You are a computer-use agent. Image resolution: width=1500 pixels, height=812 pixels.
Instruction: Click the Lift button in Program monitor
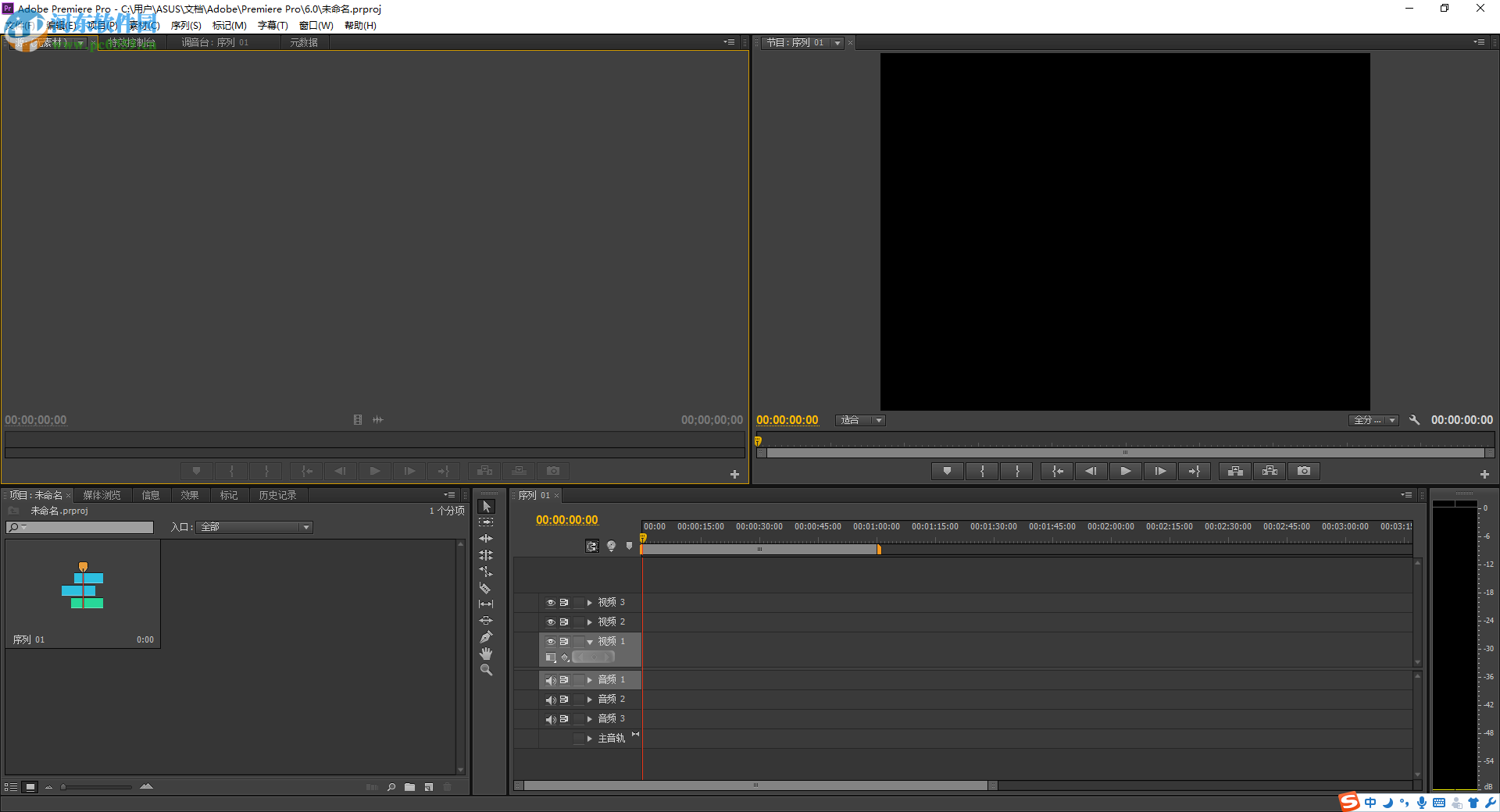[1235, 471]
